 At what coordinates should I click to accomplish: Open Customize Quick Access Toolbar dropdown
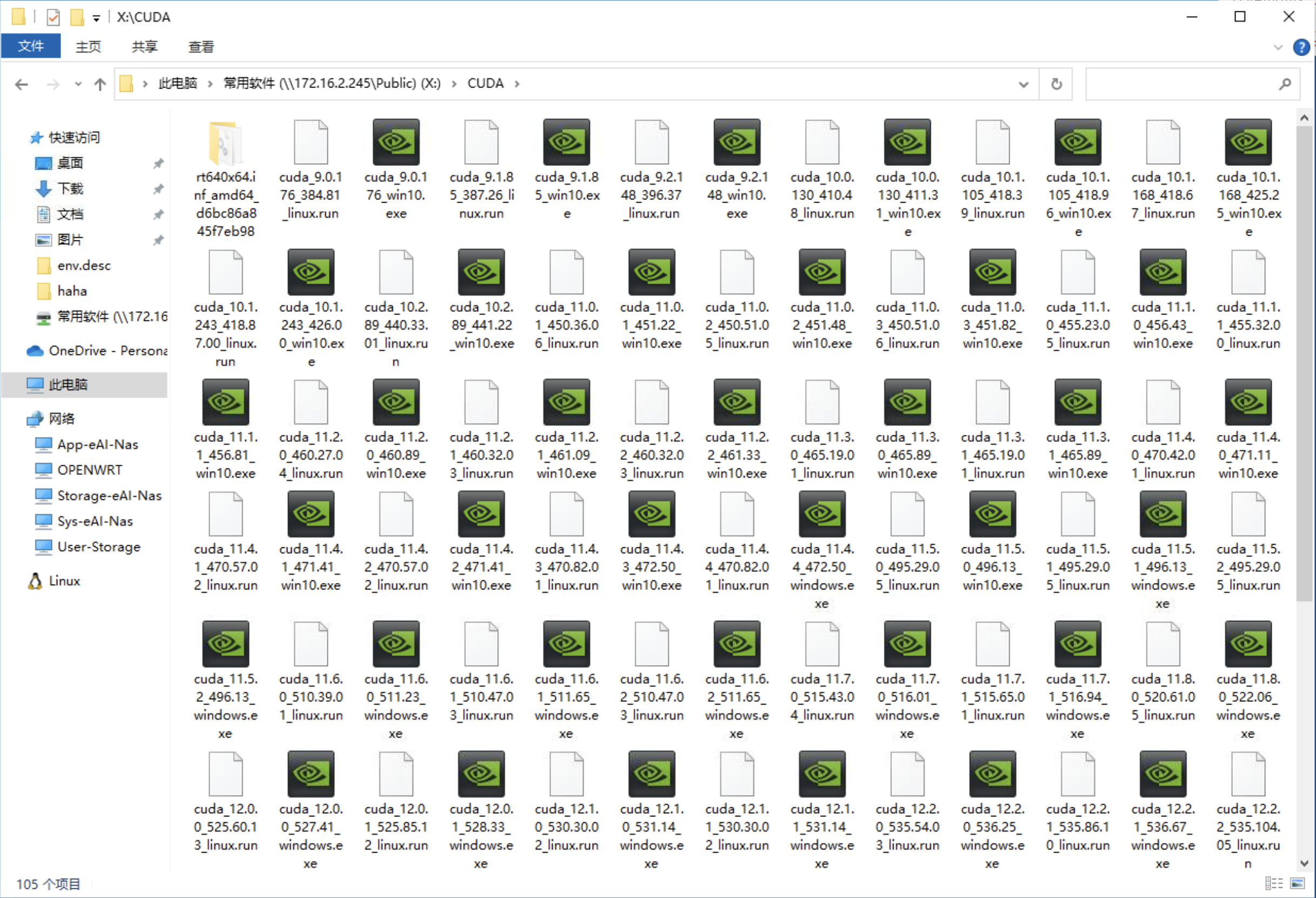coord(96,18)
